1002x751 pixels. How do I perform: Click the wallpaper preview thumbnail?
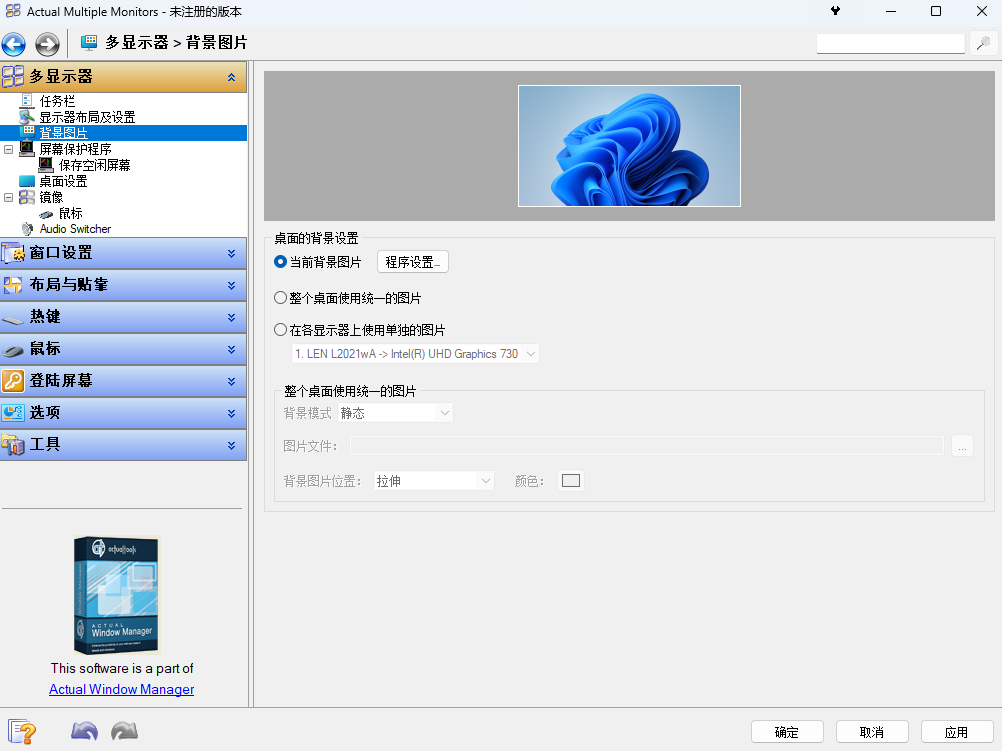point(629,146)
